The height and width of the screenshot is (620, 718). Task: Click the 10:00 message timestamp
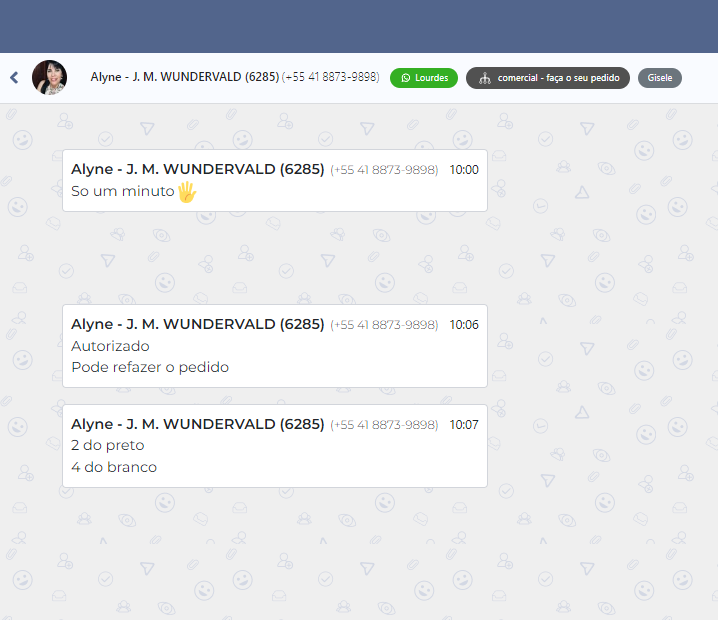coord(464,170)
